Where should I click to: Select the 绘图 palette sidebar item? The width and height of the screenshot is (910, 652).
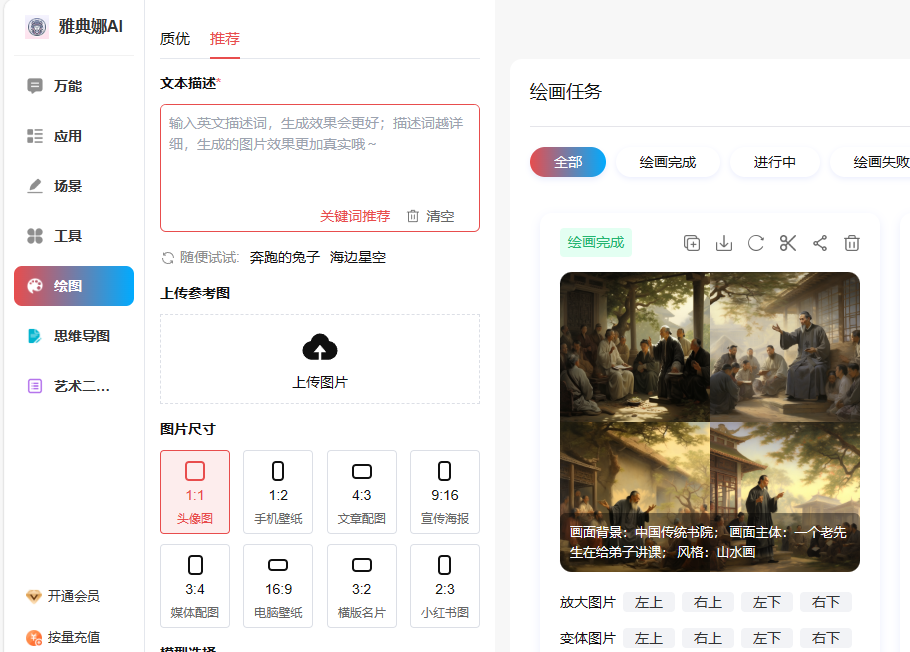[x=74, y=286]
